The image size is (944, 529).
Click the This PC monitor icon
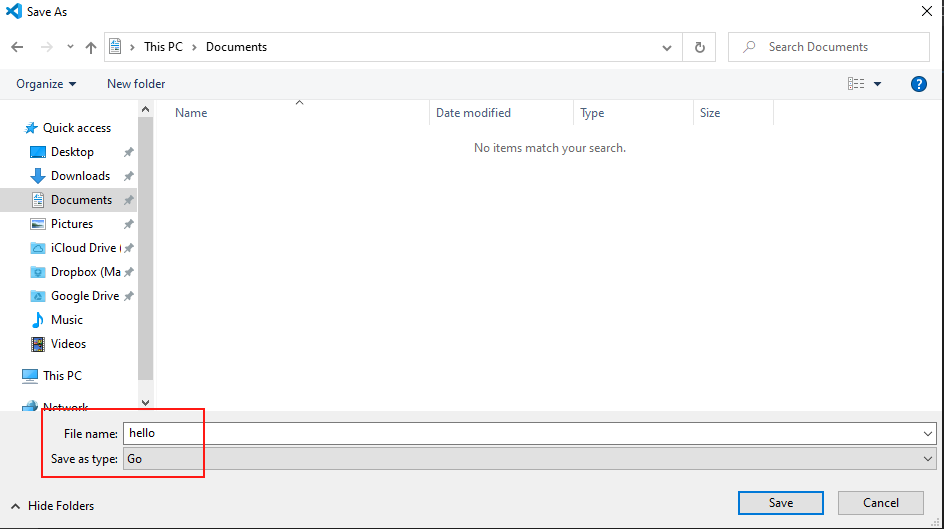30,376
